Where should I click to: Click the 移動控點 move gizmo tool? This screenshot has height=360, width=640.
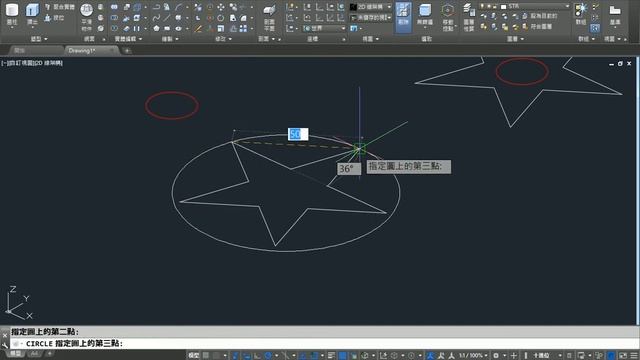448,17
